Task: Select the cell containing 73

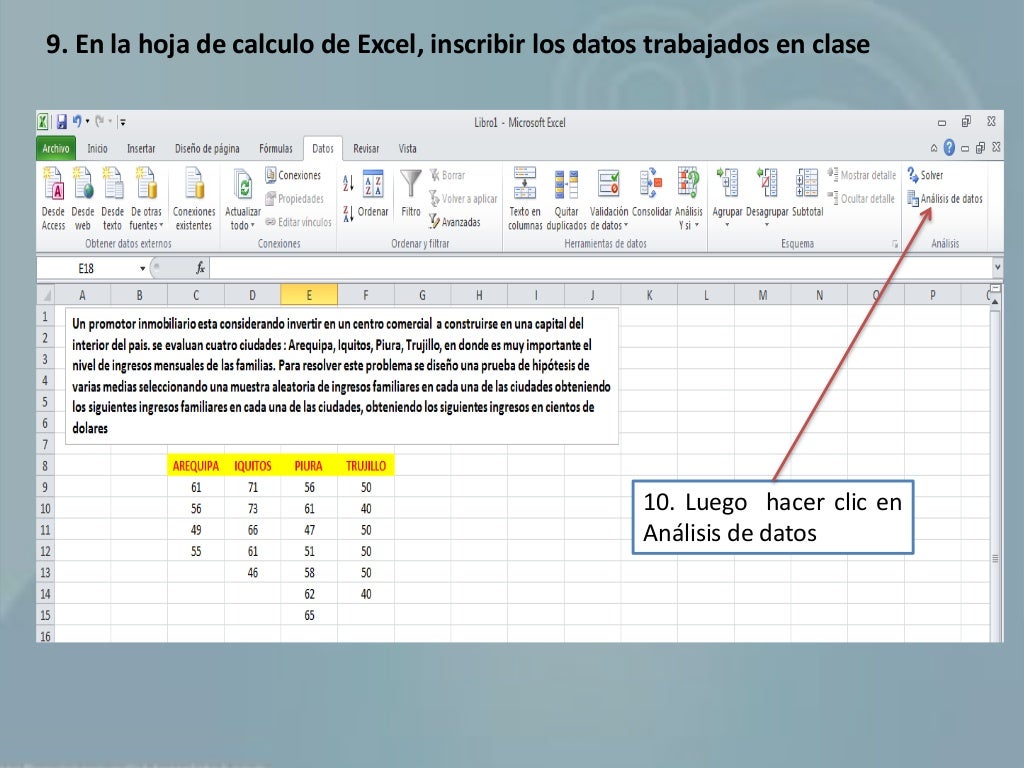Action: point(253,508)
